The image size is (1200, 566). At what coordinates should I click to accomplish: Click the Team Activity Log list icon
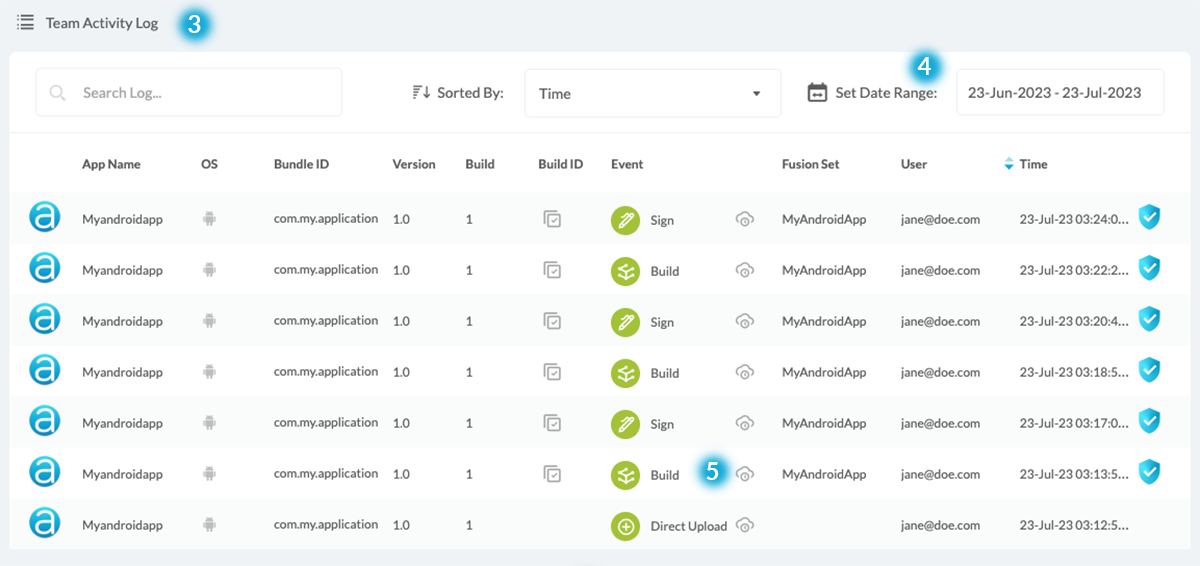[x=26, y=22]
